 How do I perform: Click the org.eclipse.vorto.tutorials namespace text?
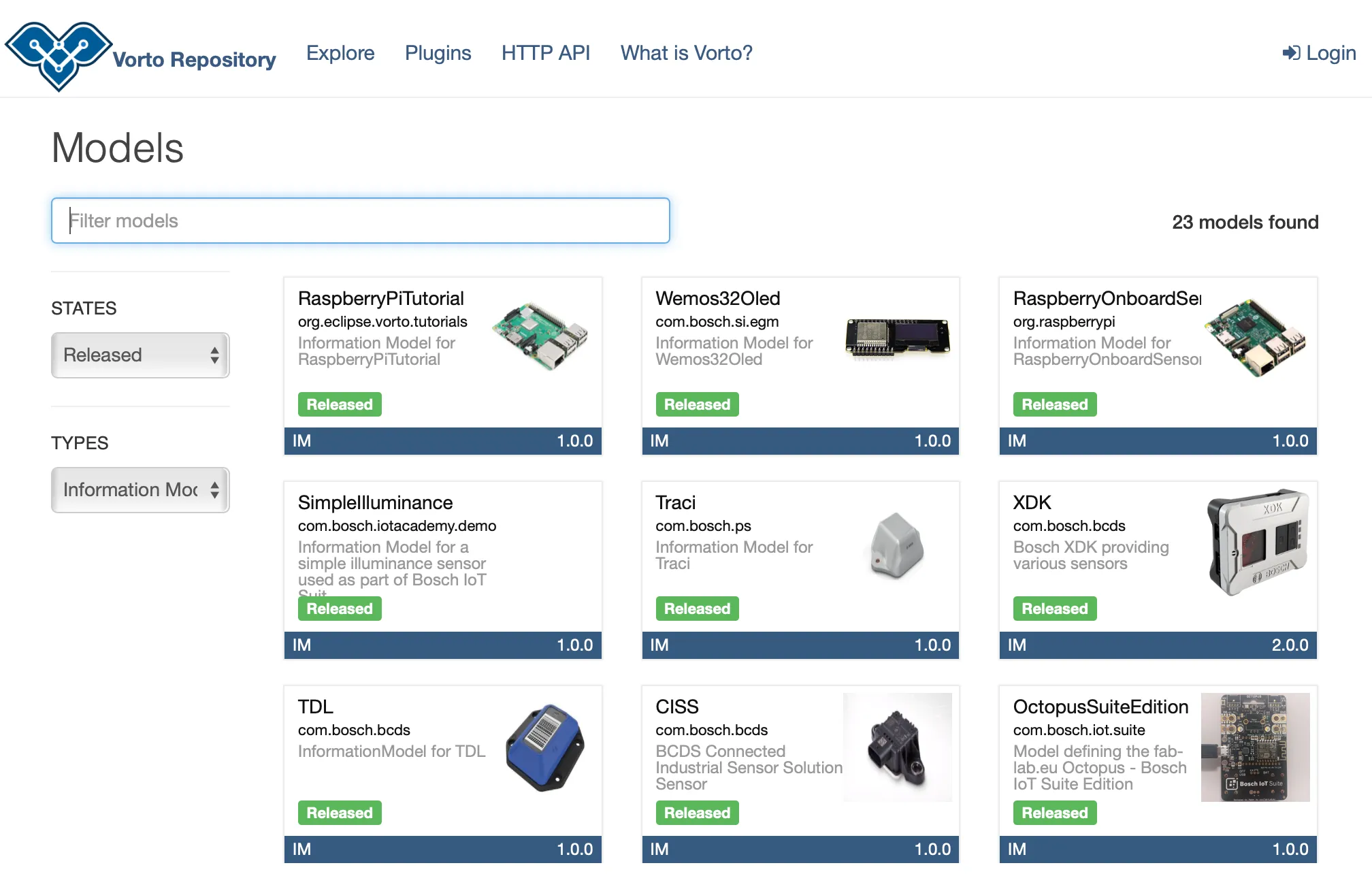(382, 322)
